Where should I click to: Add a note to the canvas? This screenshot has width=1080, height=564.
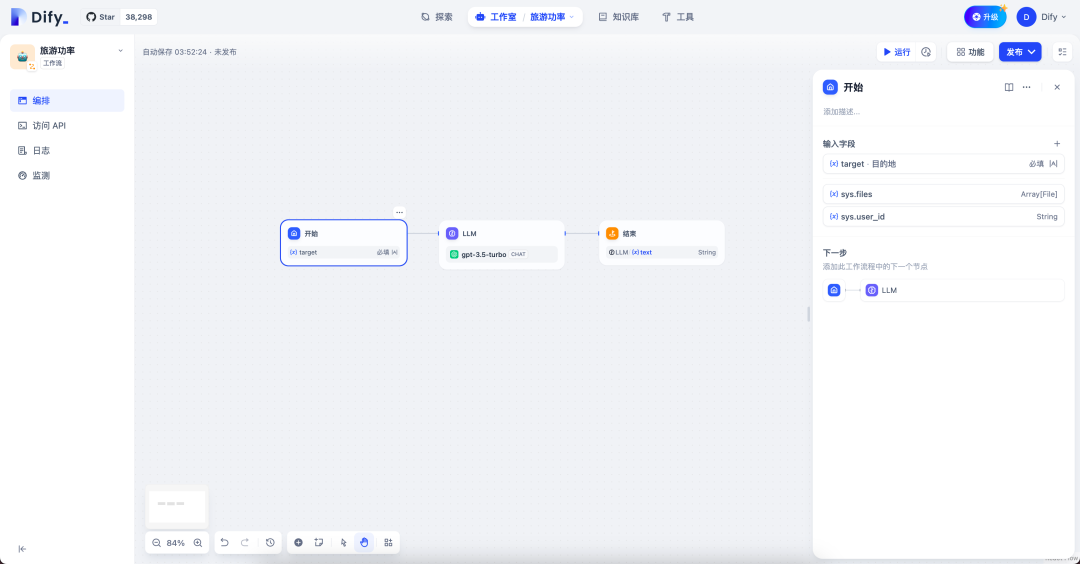pyautogui.click(x=319, y=543)
